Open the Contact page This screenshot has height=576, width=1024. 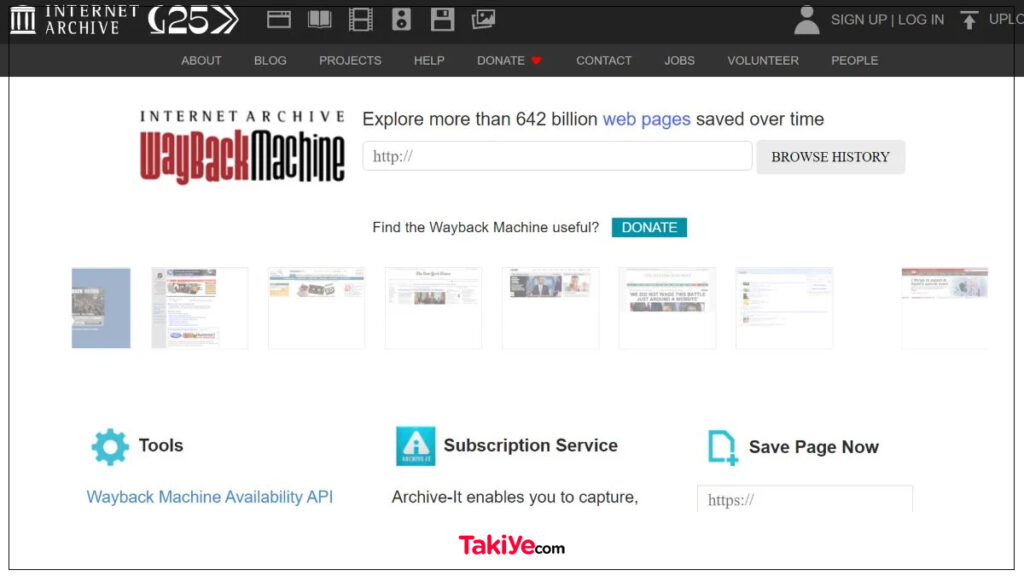[604, 61]
